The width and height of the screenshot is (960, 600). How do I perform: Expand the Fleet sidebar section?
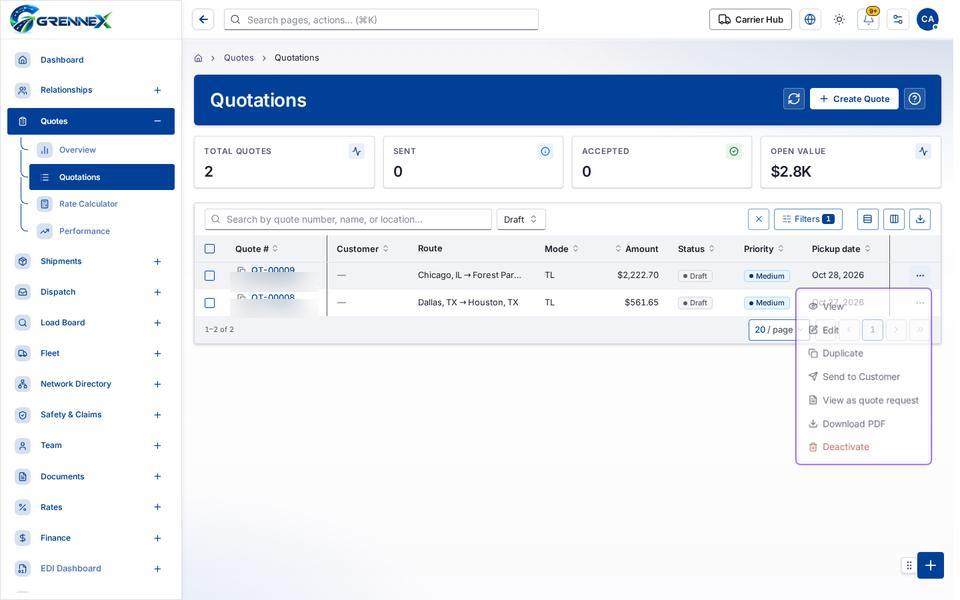pos(157,353)
